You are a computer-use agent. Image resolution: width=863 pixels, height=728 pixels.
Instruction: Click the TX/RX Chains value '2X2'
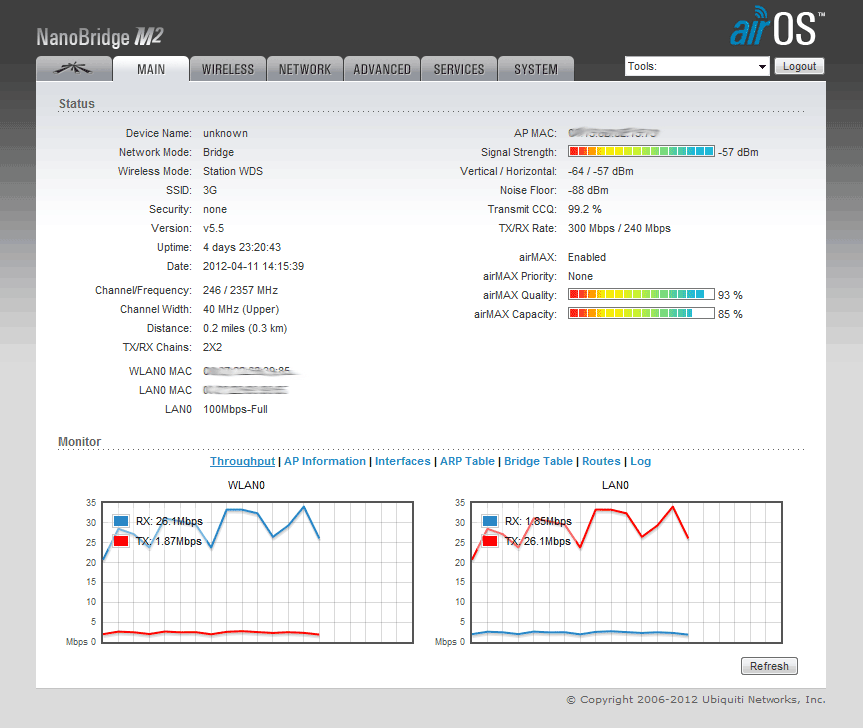click(212, 347)
